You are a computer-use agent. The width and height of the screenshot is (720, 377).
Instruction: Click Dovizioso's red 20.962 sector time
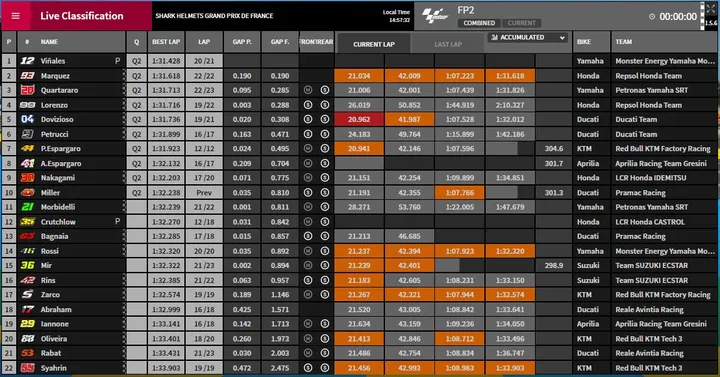359,119
